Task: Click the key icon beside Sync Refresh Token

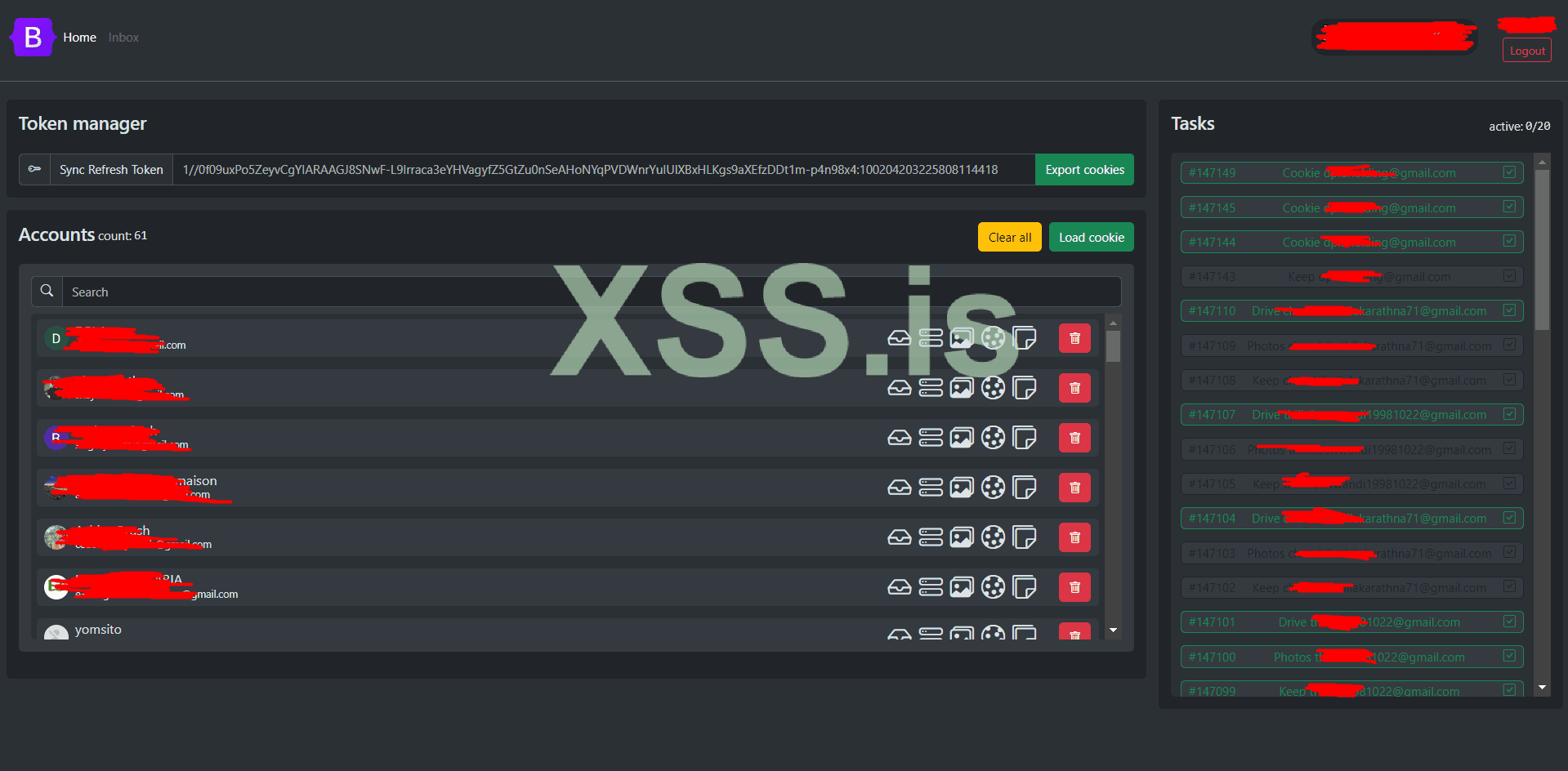Action: point(34,169)
